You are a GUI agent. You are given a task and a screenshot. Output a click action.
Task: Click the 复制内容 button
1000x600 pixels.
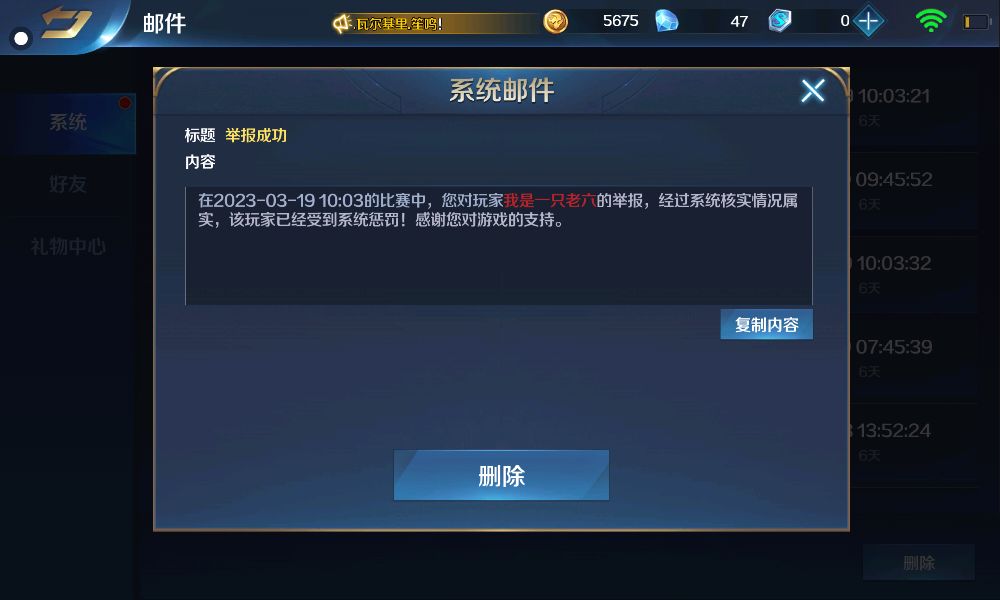pos(767,325)
